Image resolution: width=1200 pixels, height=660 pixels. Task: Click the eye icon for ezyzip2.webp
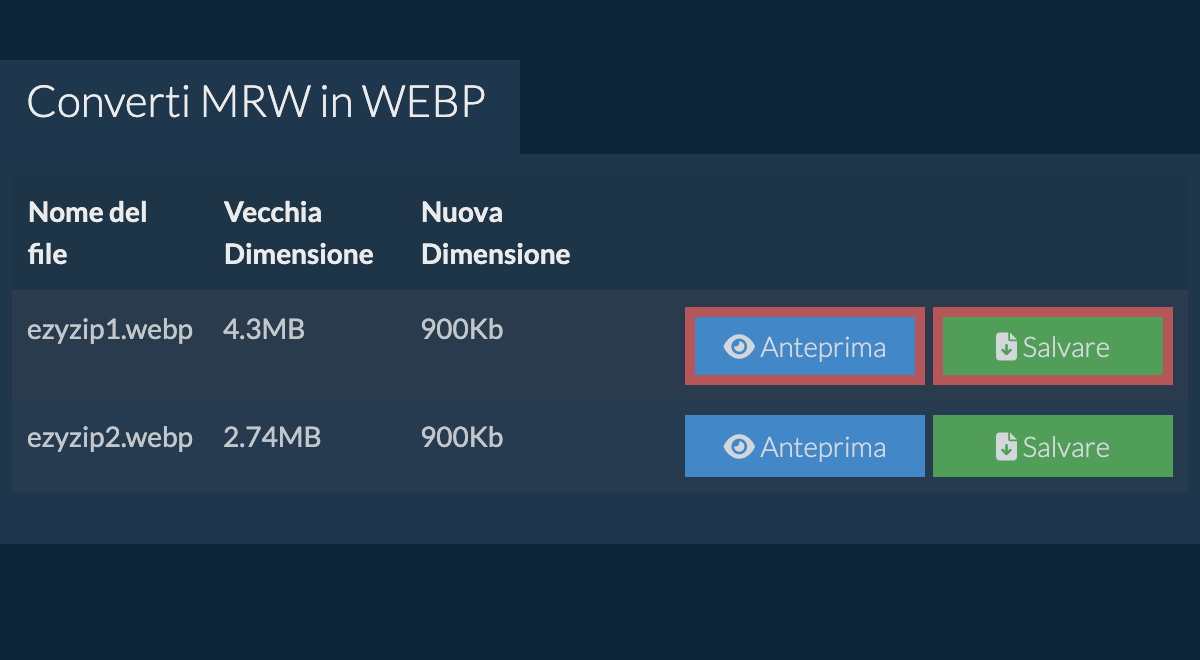(x=738, y=447)
